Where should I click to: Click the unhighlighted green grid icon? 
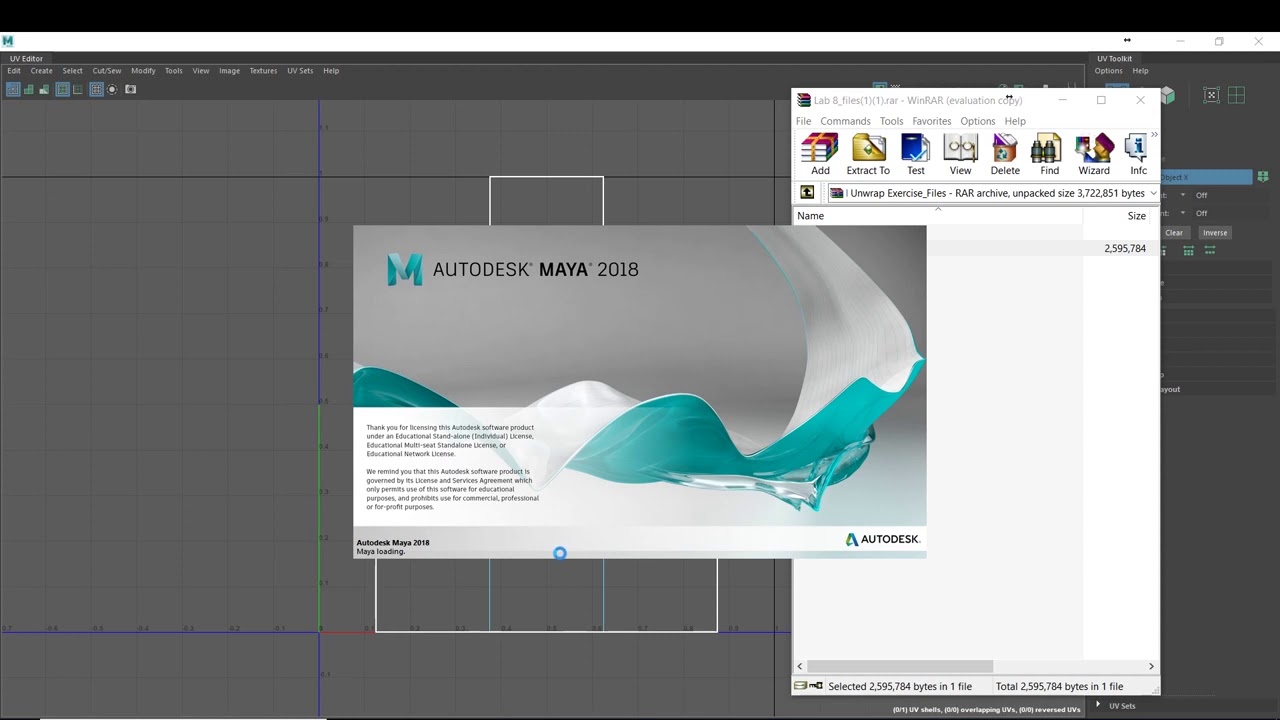pyautogui.click(x=77, y=89)
